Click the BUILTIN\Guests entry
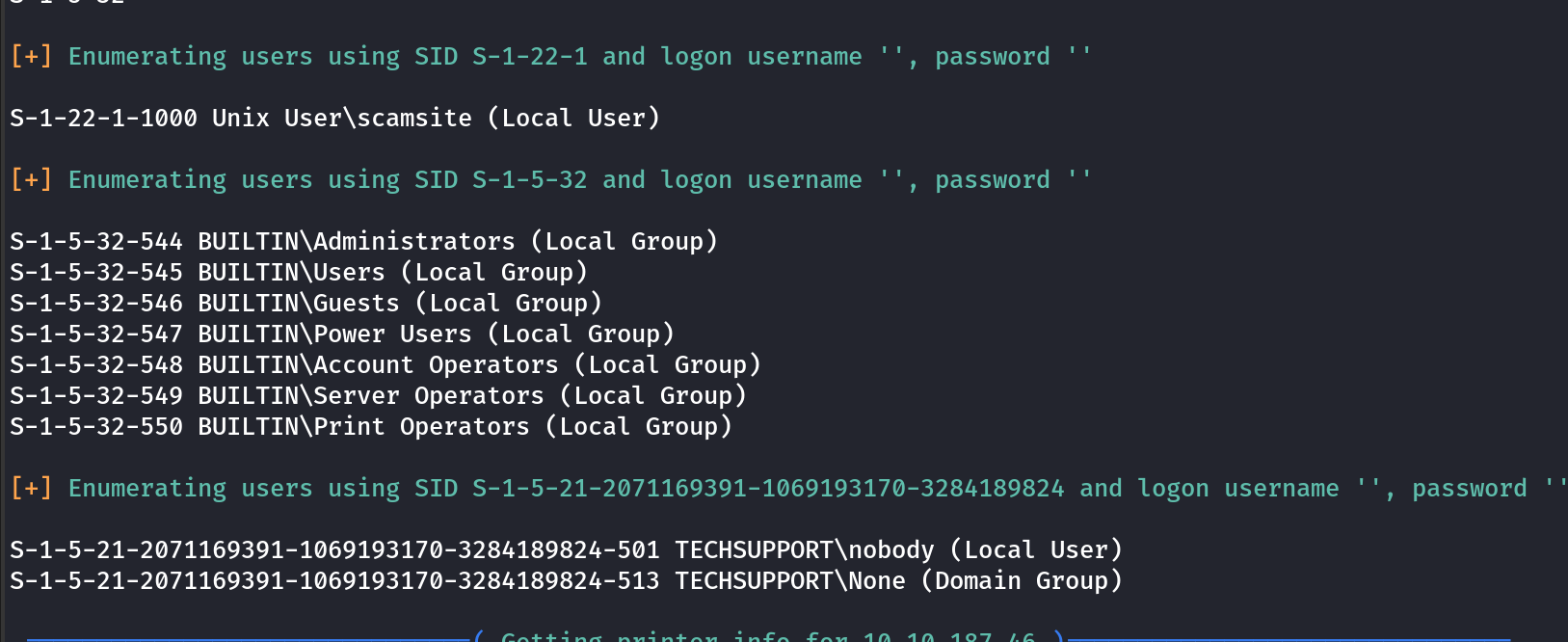The image size is (1568, 642). [x=299, y=303]
